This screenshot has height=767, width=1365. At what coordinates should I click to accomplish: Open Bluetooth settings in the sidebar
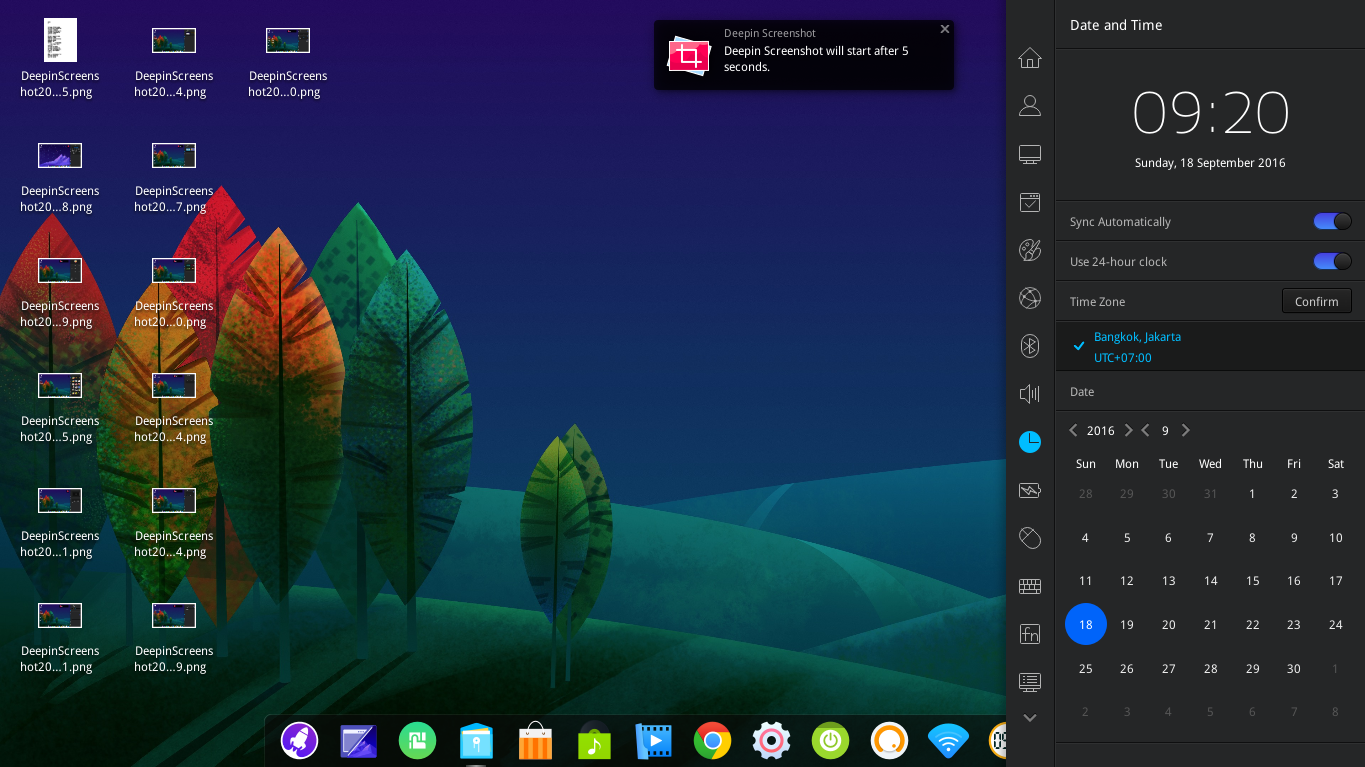click(1029, 346)
